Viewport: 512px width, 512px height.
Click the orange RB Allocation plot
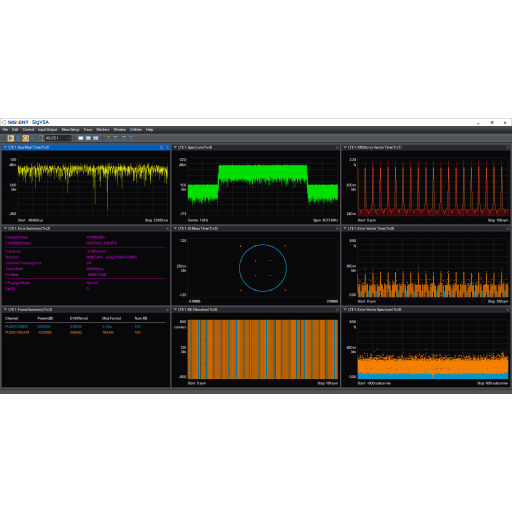pyautogui.click(x=263, y=349)
